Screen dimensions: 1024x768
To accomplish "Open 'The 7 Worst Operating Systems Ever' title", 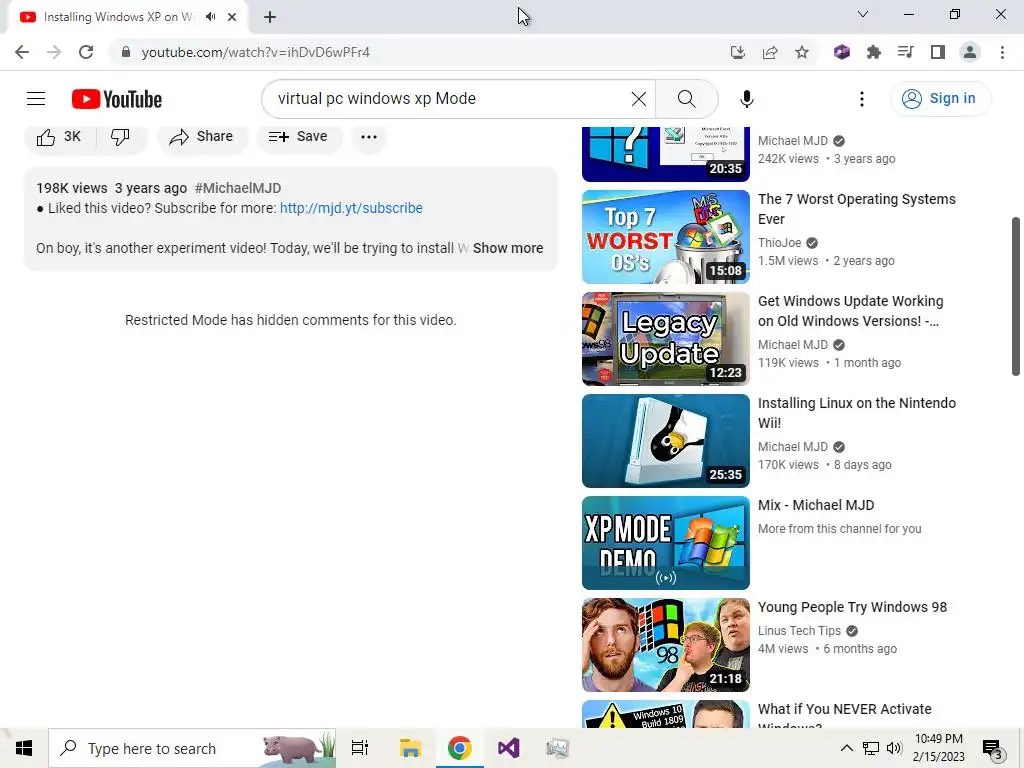I will (856, 209).
